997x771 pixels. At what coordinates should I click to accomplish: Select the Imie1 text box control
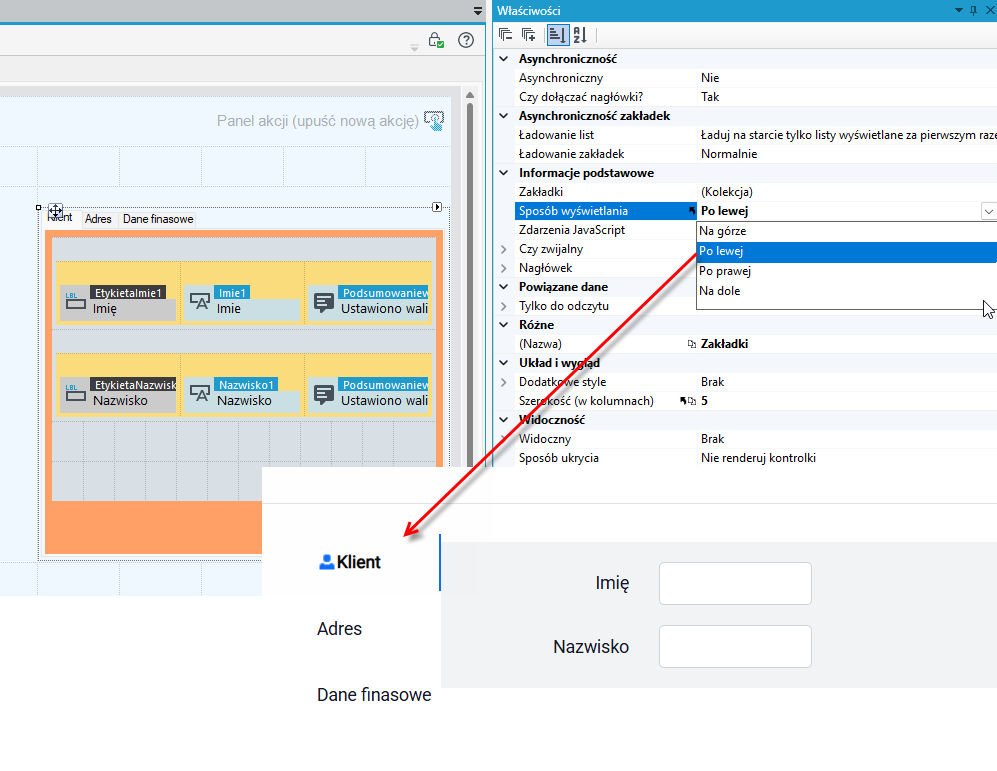242,302
